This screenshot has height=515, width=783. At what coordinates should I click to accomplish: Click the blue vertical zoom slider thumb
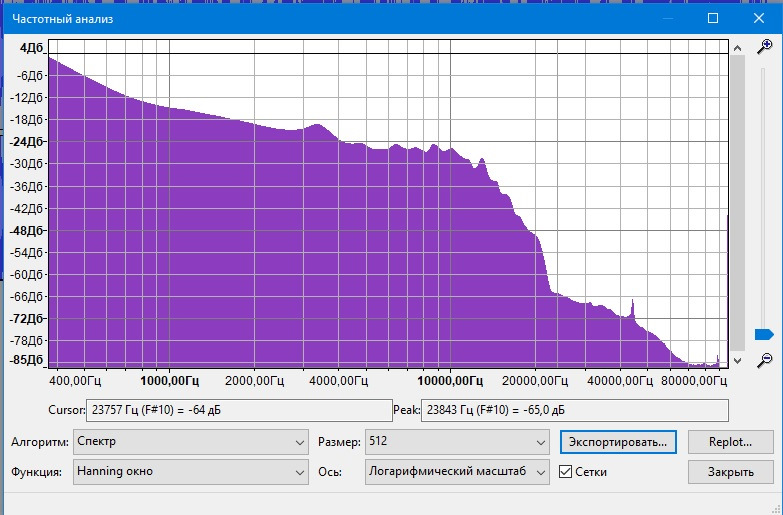pyautogui.click(x=764, y=334)
